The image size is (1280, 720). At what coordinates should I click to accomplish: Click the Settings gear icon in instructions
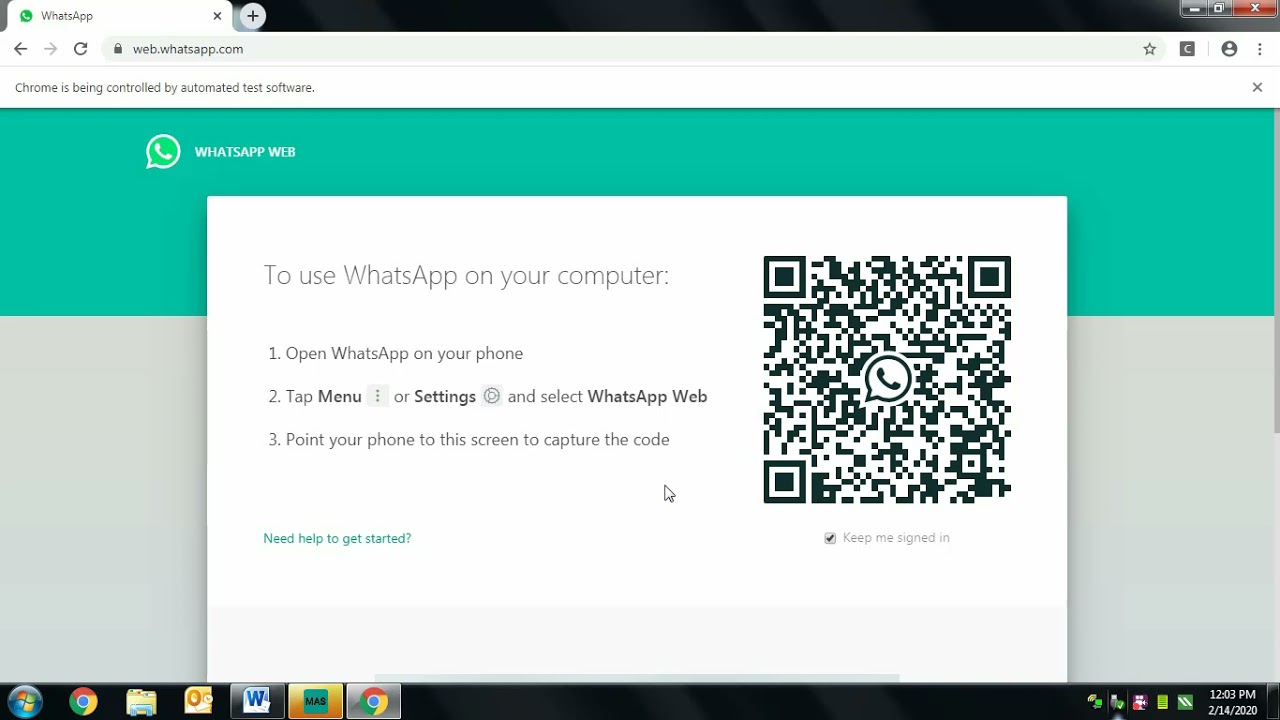click(491, 396)
